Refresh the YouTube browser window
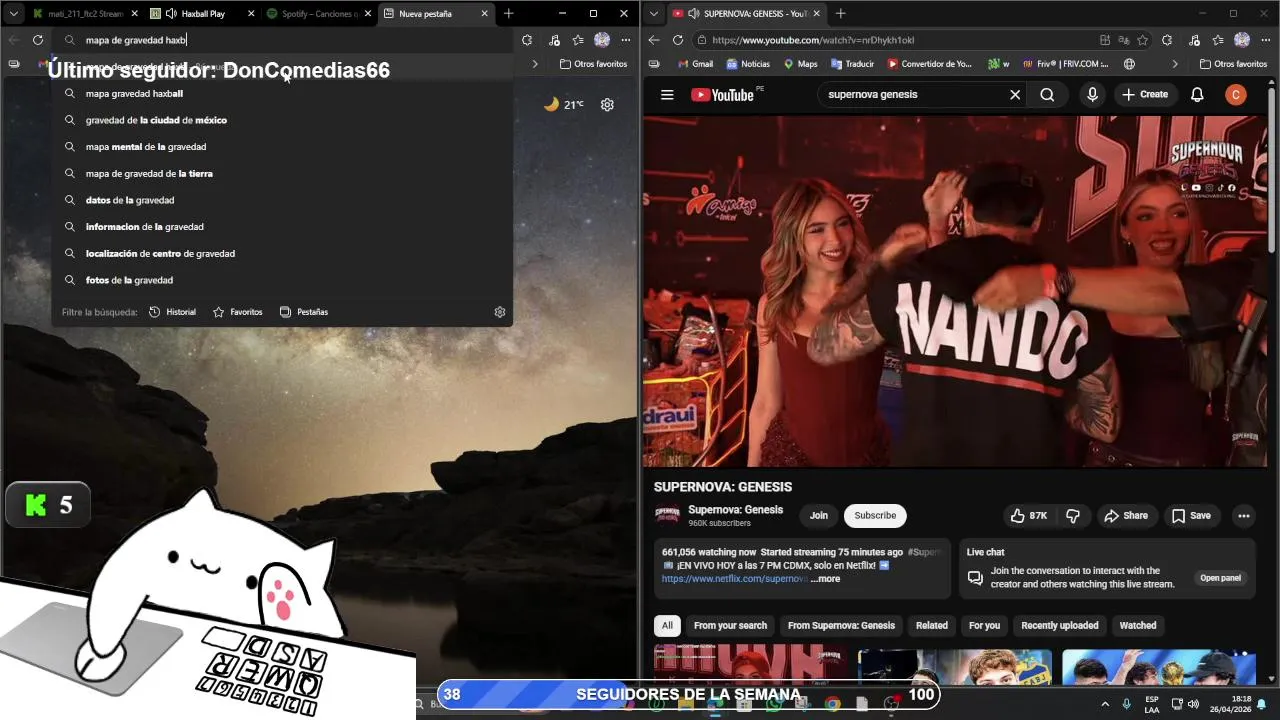The width and height of the screenshot is (1280, 720). [x=678, y=40]
